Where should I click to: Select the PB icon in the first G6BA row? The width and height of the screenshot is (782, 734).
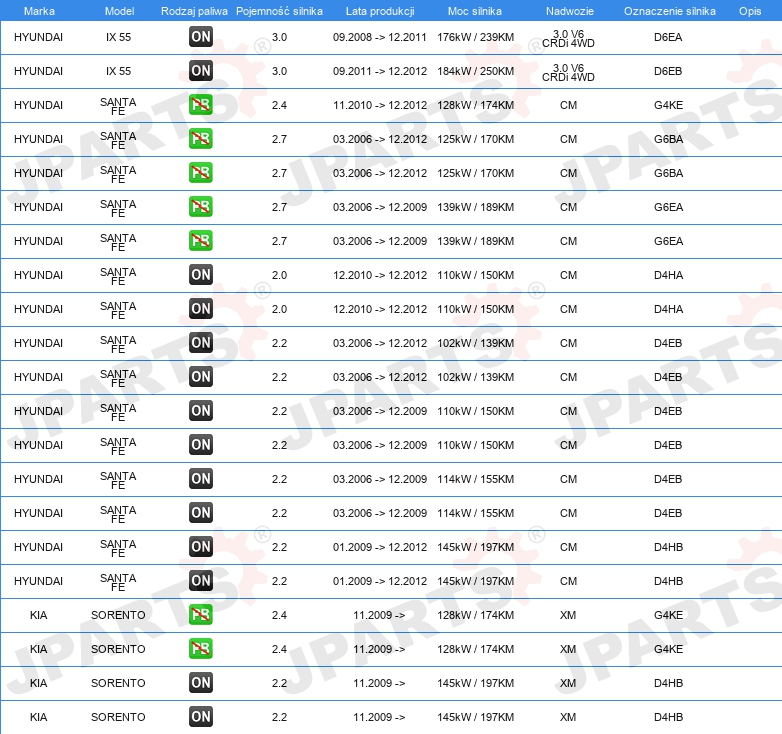click(x=201, y=139)
